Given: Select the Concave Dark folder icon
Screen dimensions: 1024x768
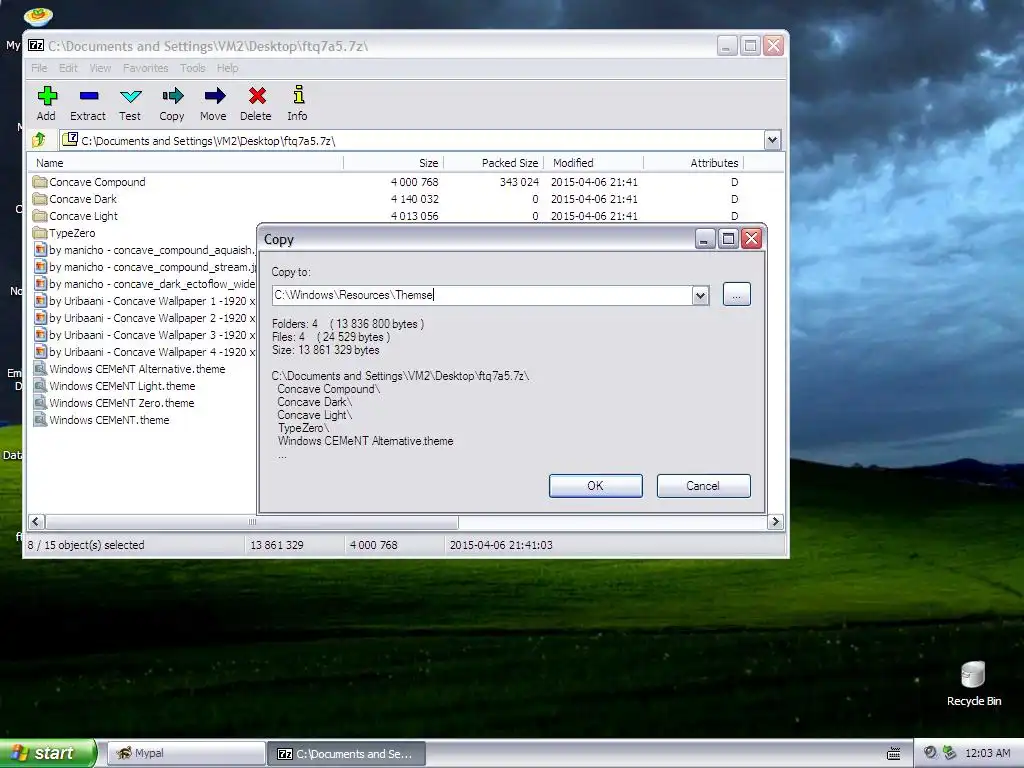Looking at the screenshot, I should click(40, 199).
